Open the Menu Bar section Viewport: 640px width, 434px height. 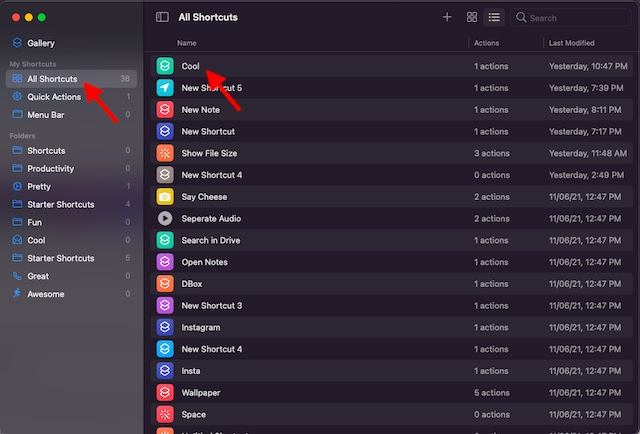tap(46, 115)
